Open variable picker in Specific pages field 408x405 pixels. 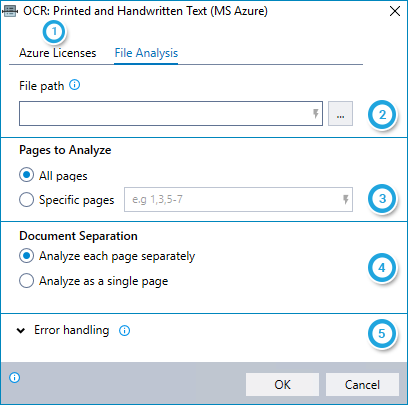point(346,199)
